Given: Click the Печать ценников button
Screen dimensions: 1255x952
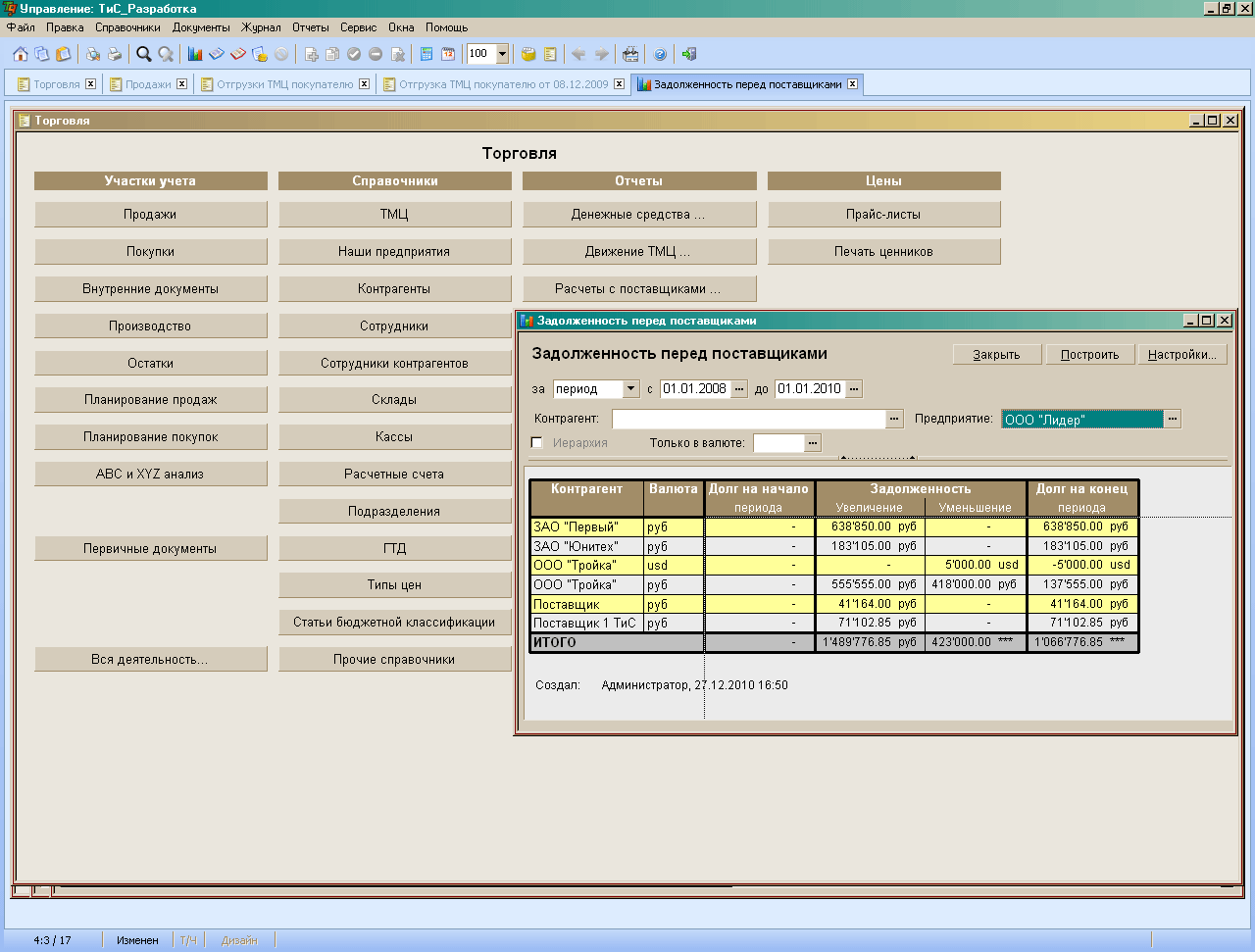Looking at the screenshot, I should pos(883,251).
